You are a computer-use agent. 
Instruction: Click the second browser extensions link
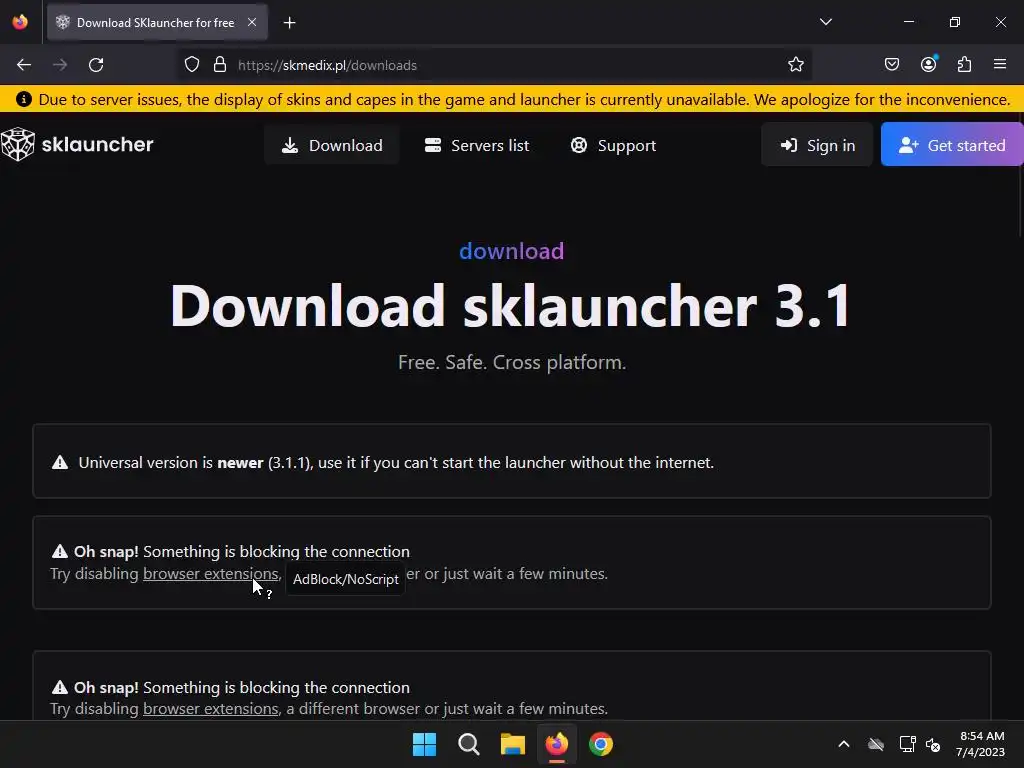[210, 709]
